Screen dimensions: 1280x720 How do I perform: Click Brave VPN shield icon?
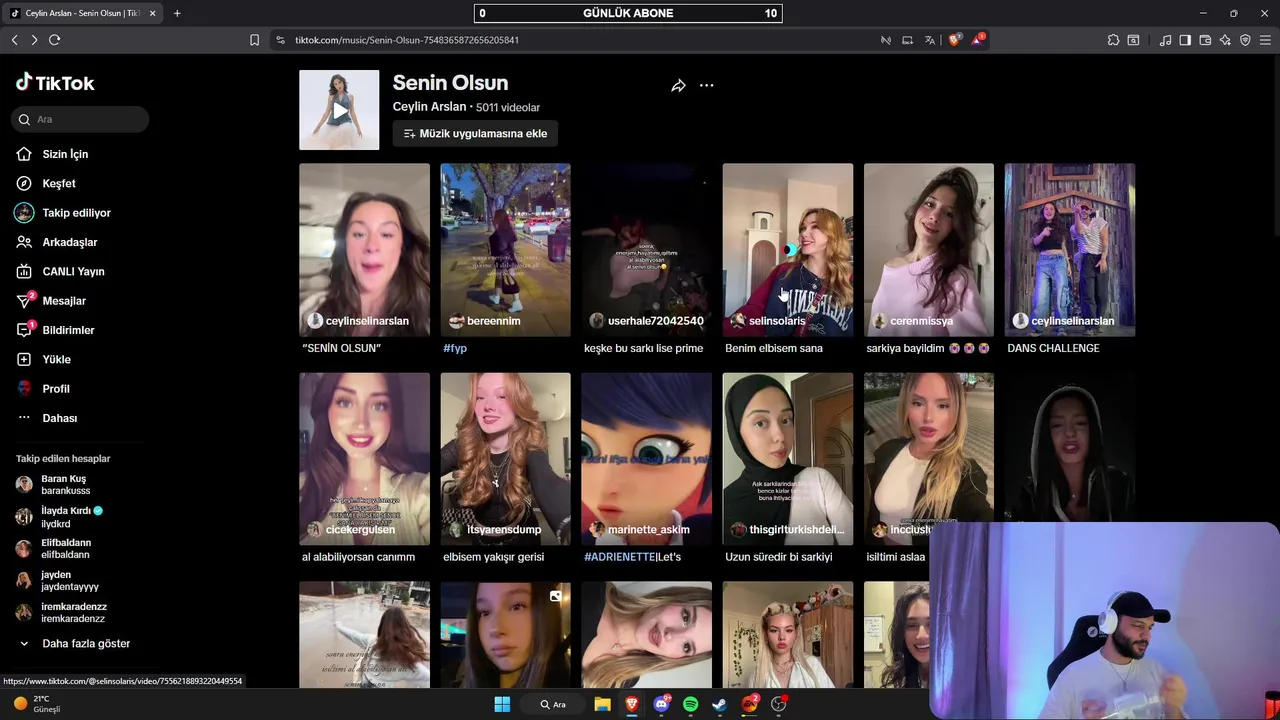pos(1245,40)
